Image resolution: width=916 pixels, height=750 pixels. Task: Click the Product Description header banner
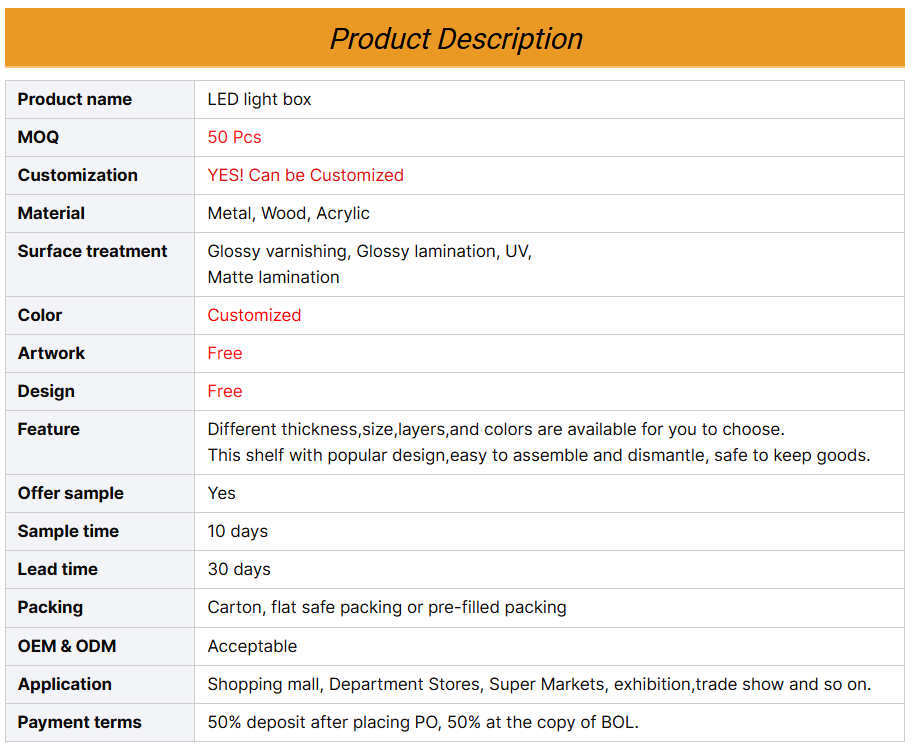click(x=454, y=38)
